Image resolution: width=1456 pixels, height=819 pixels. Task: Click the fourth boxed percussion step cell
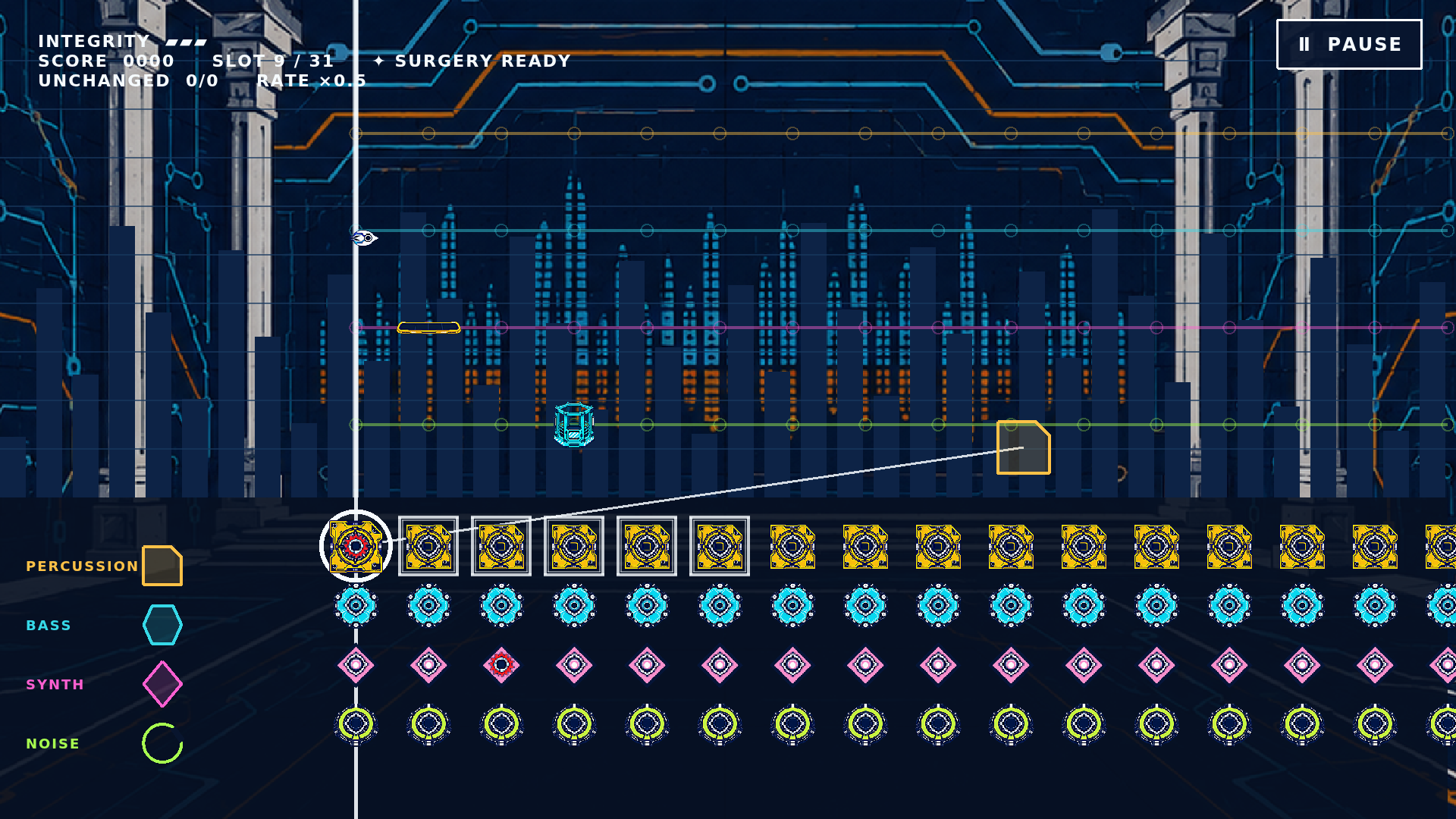pyautogui.click(x=574, y=546)
